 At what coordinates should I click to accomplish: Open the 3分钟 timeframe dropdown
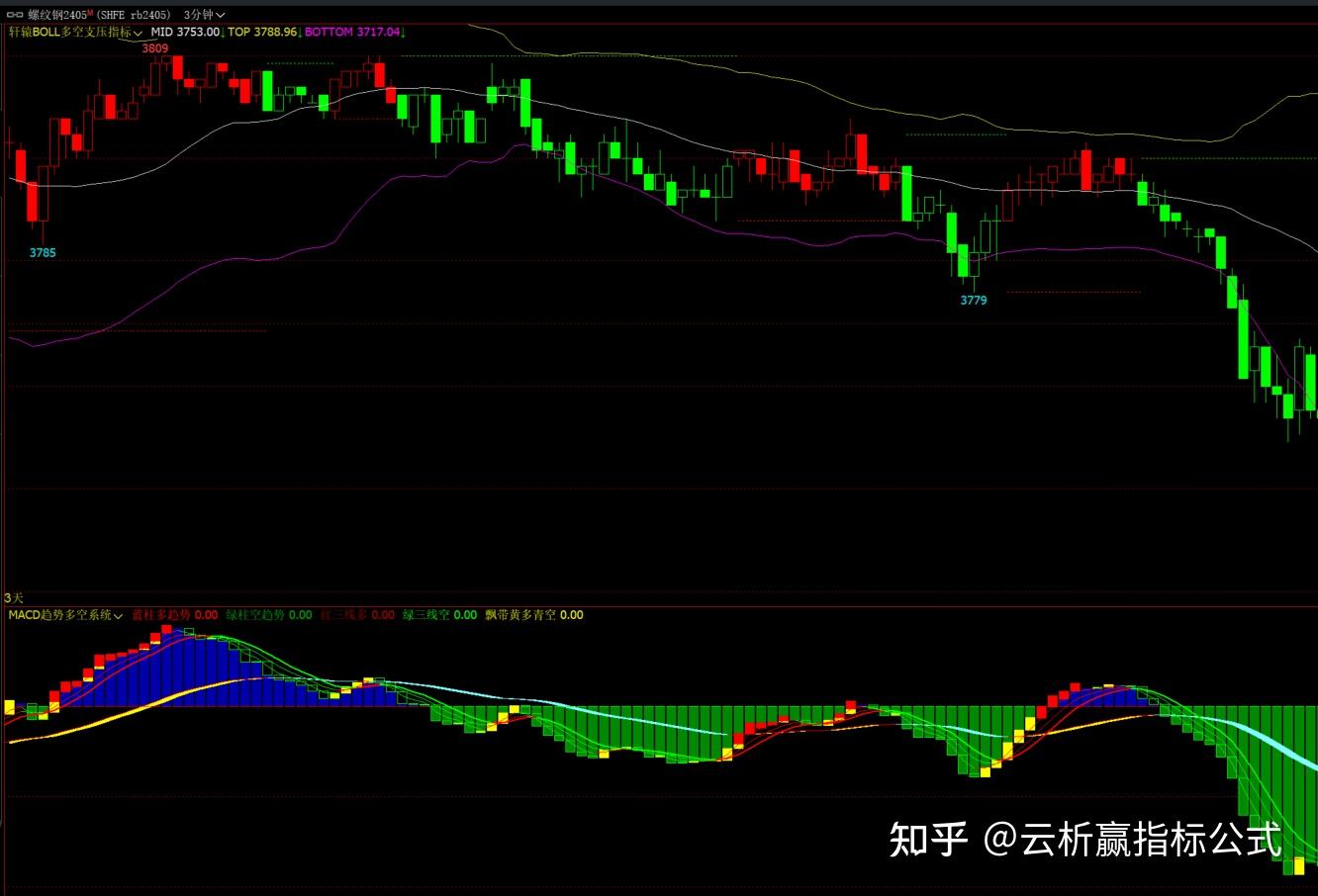196,15
